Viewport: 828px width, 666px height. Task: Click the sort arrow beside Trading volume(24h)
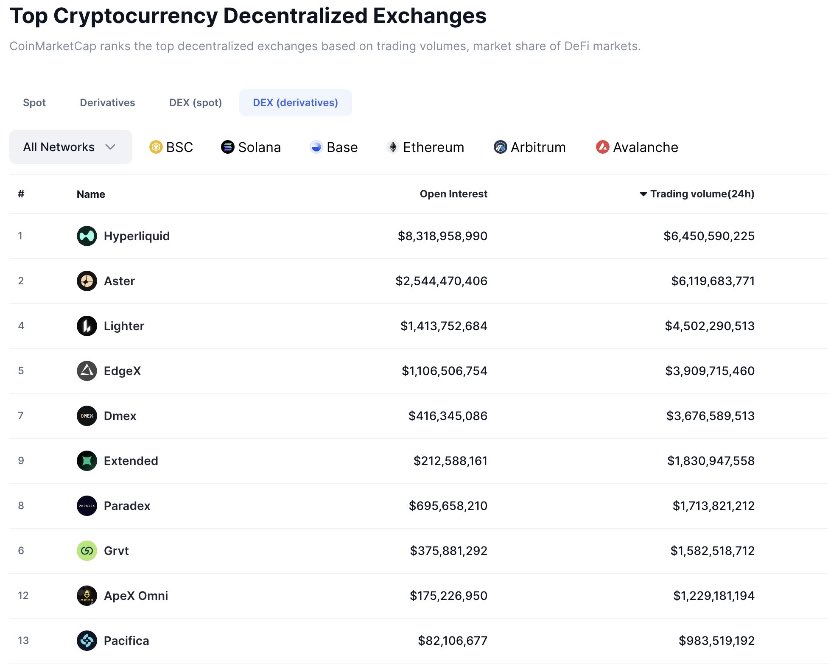(x=643, y=194)
